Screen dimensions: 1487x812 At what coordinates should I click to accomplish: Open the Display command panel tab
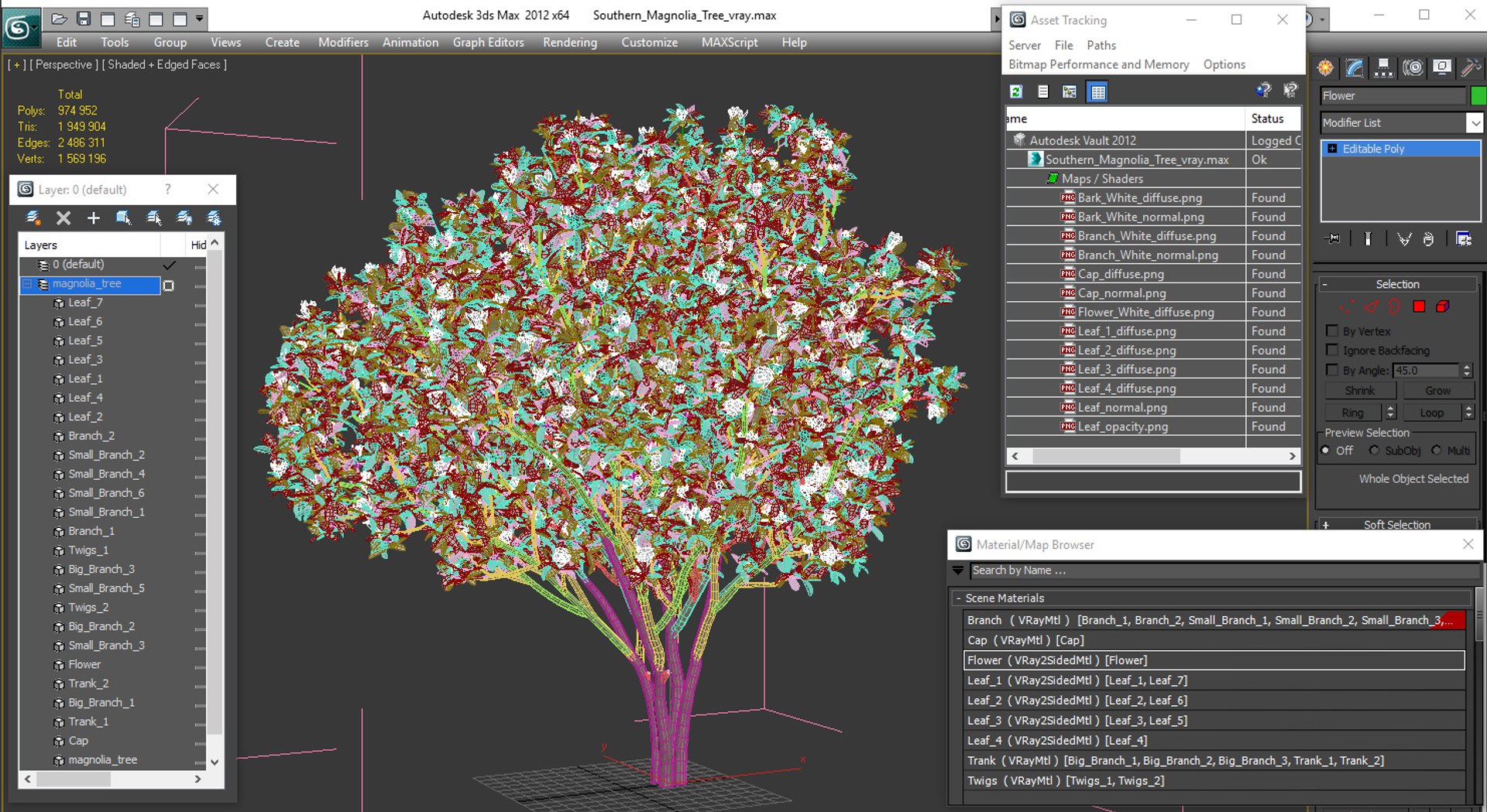tap(1442, 68)
